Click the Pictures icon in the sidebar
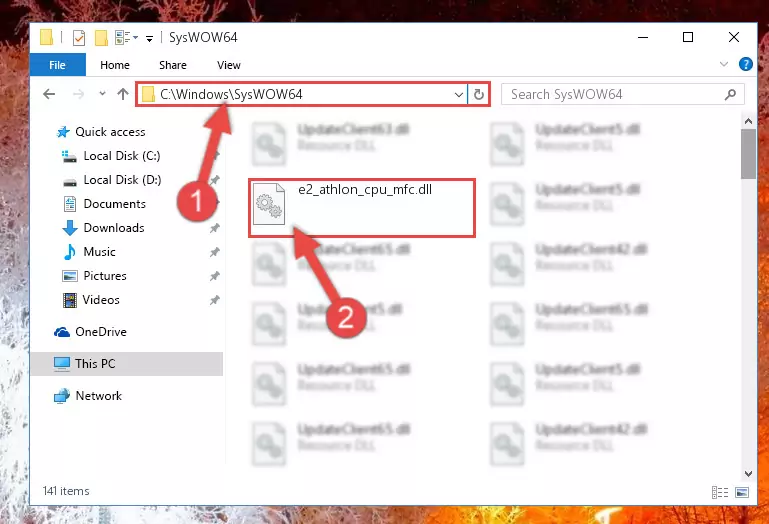Viewport: 769px width, 524px height. [70, 276]
